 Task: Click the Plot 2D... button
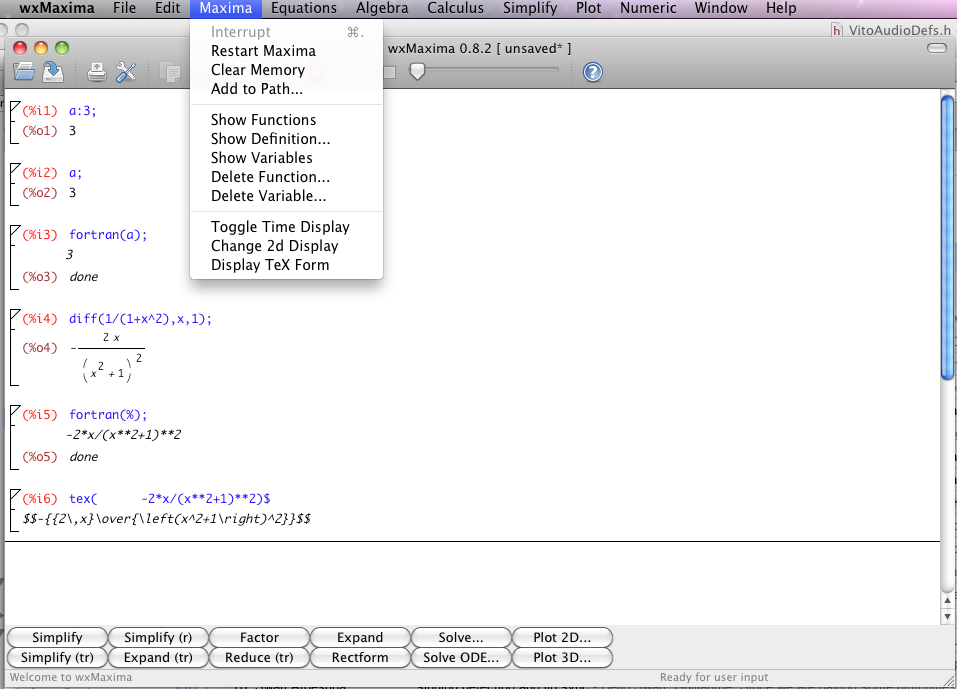click(x=562, y=637)
